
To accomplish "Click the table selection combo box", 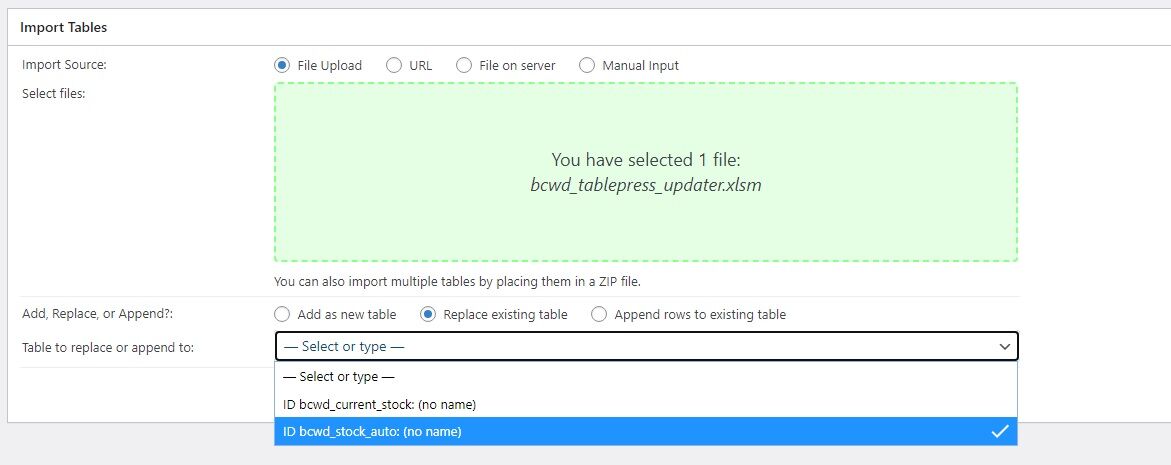I will click(x=630, y=346).
